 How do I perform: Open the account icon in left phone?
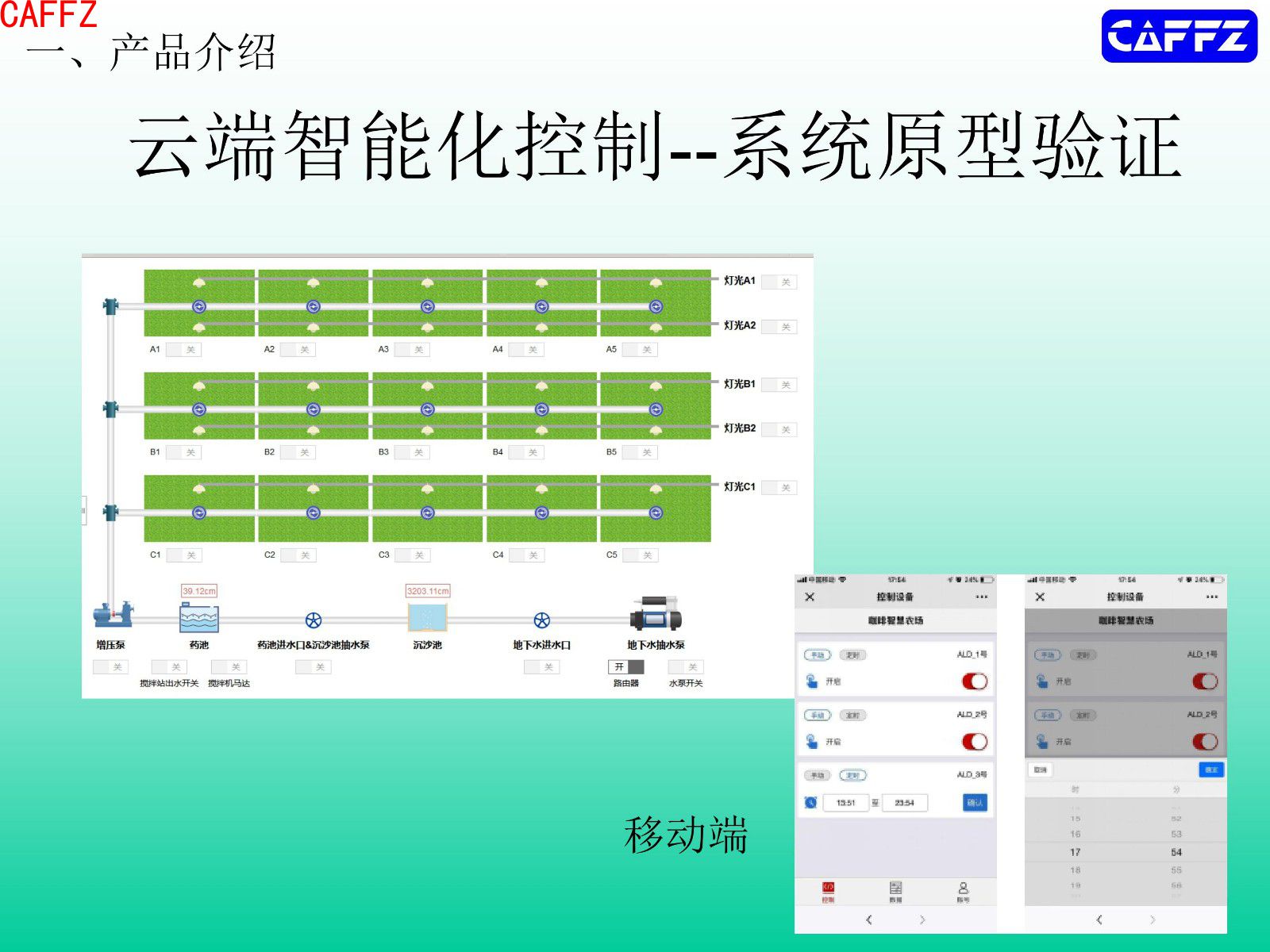(963, 891)
